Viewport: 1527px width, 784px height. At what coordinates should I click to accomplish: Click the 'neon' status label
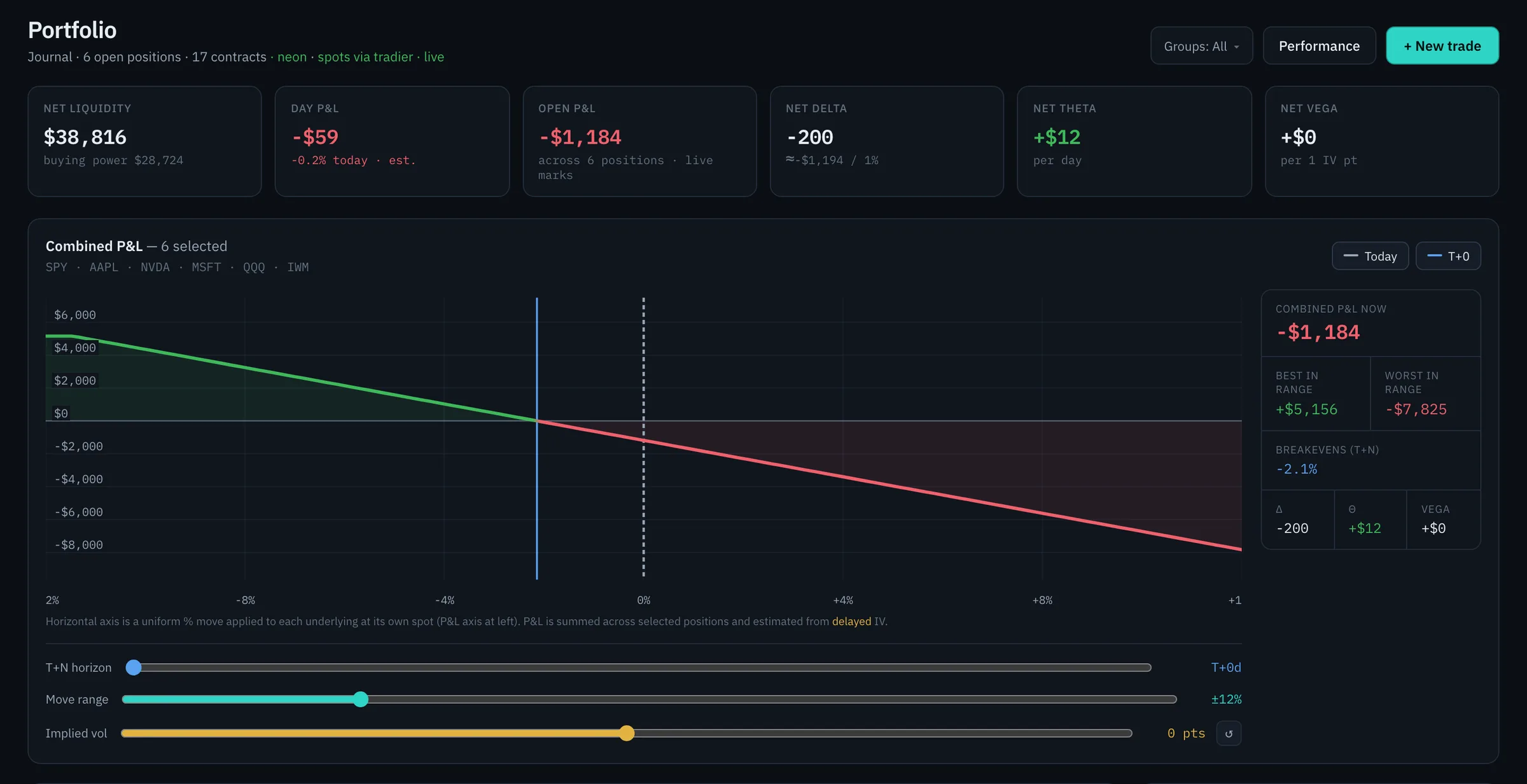[x=292, y=57]
